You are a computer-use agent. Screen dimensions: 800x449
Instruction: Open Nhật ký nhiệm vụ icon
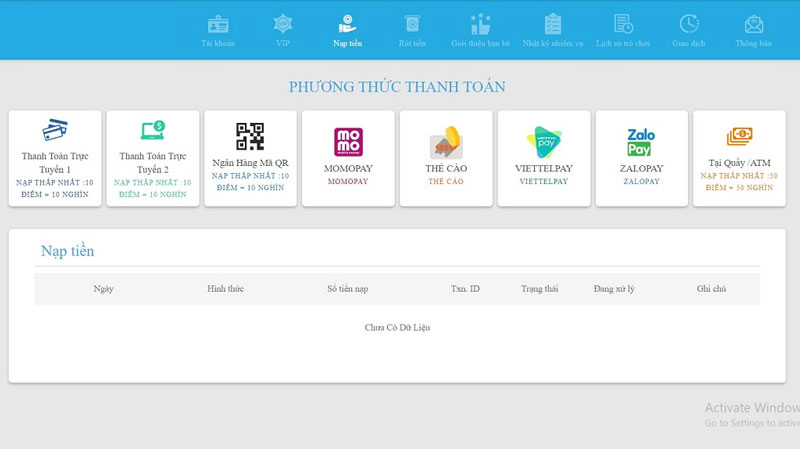(552, 24)
